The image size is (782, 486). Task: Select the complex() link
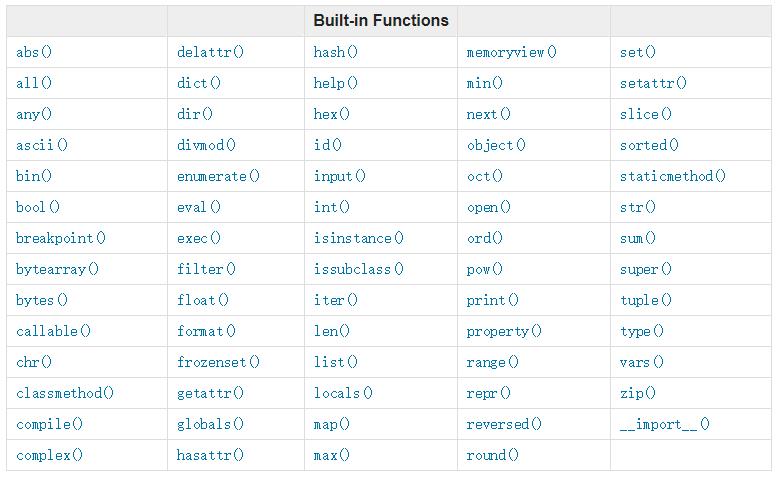click(x=49, y=455)
